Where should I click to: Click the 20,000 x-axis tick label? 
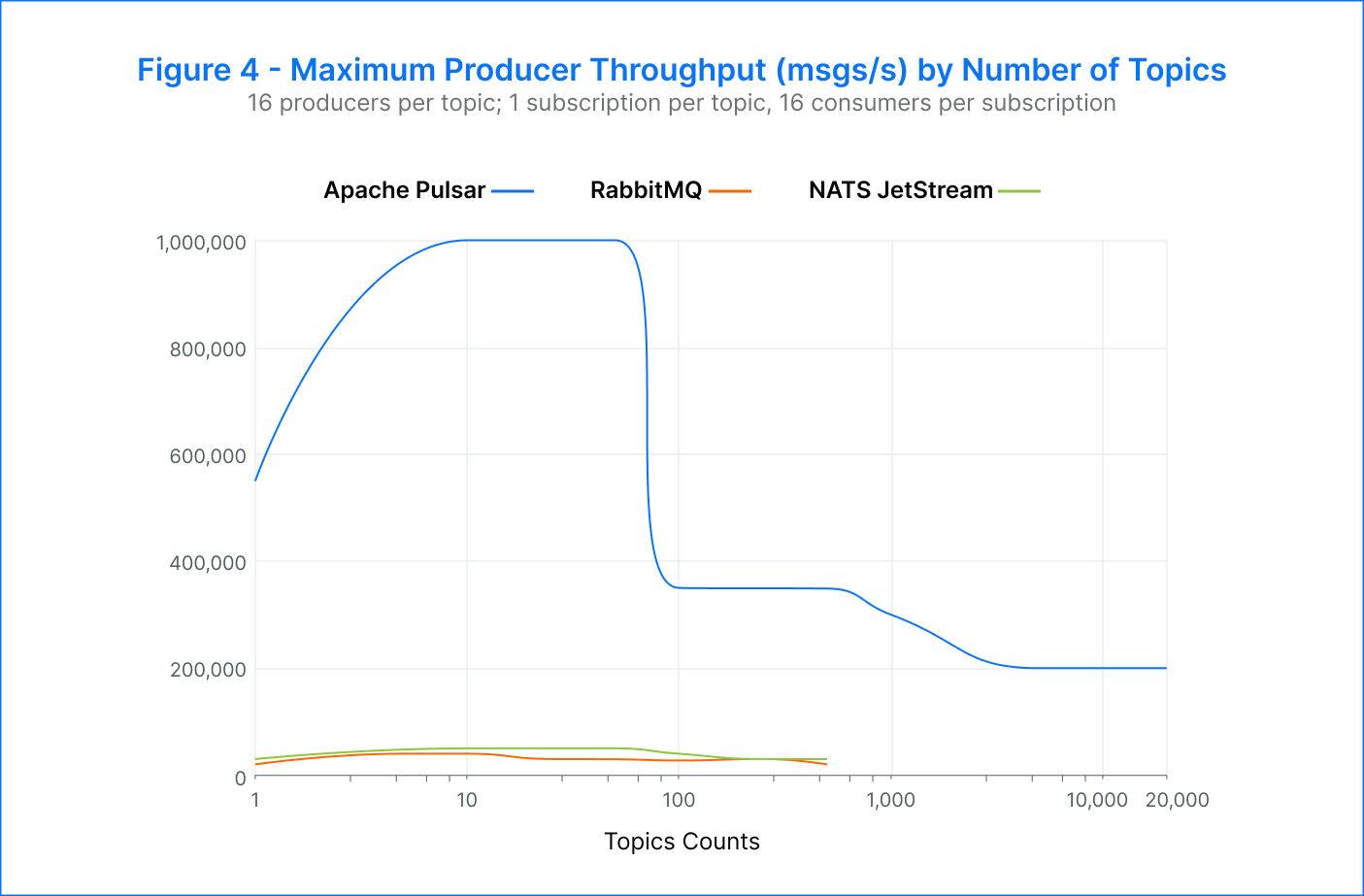[x=1176, y=800]
